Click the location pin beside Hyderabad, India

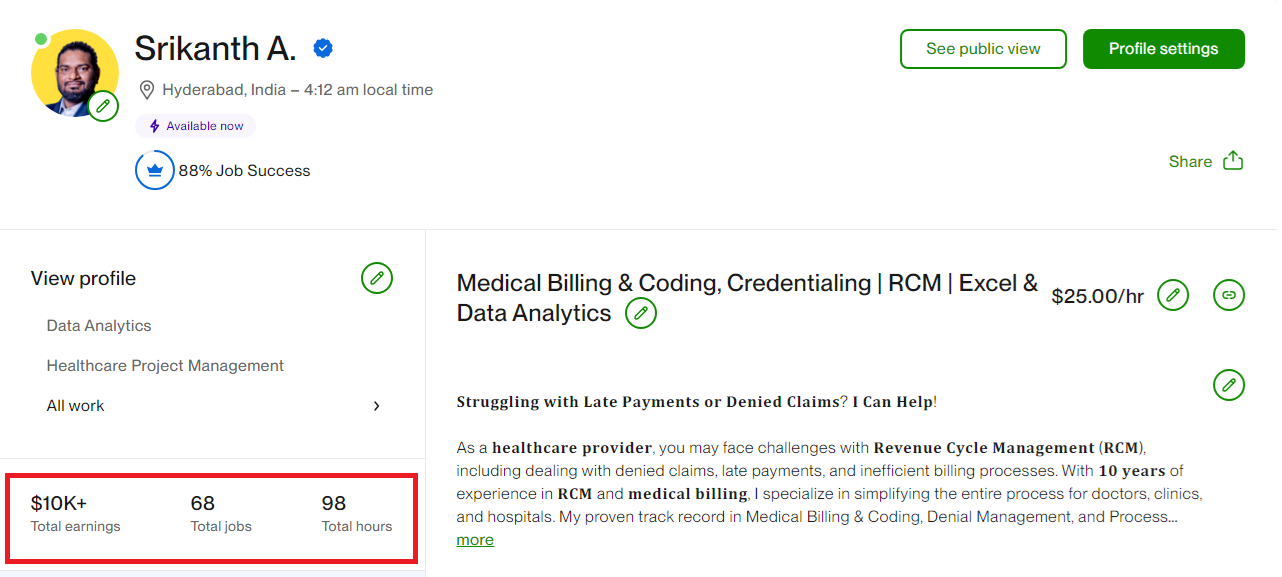pos(147,89)
